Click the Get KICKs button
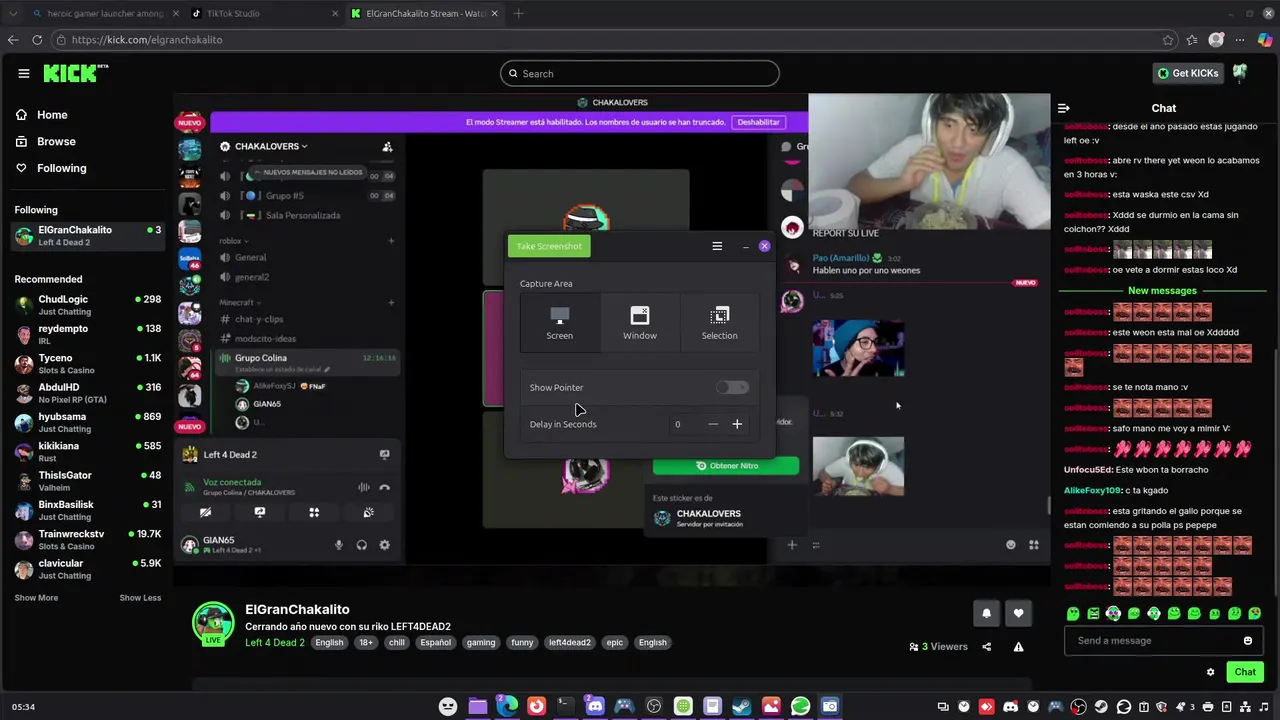 click(1188, 73)
